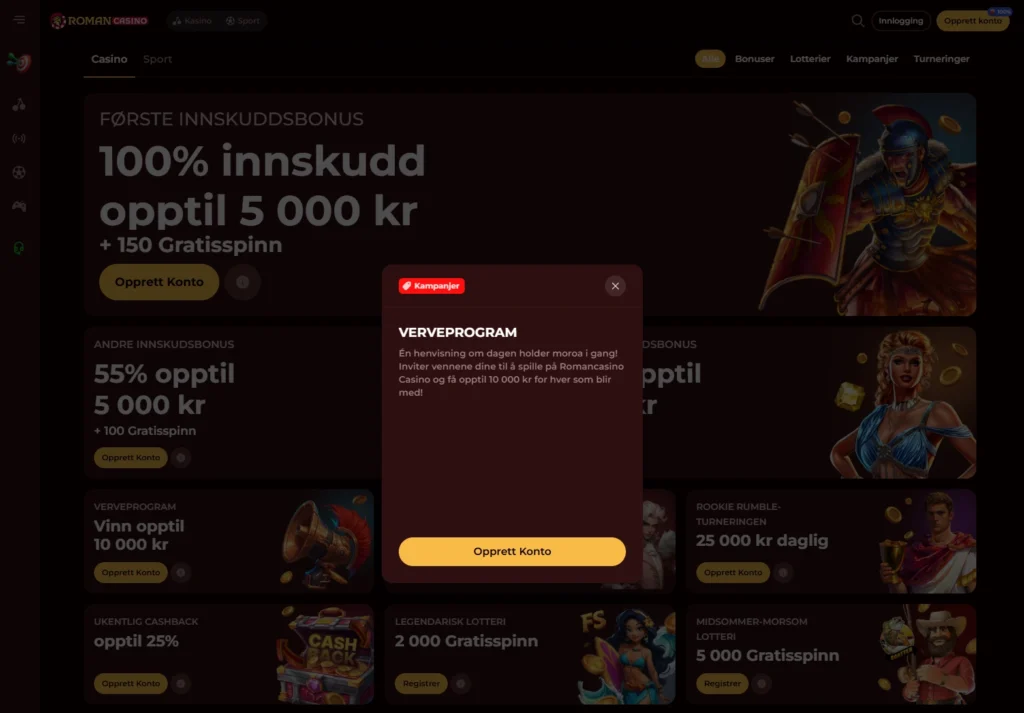This screenshot has height=713, width=1024.
Task: Open the cherries slots icon in sidebar
Action: (x=19, y=104)
